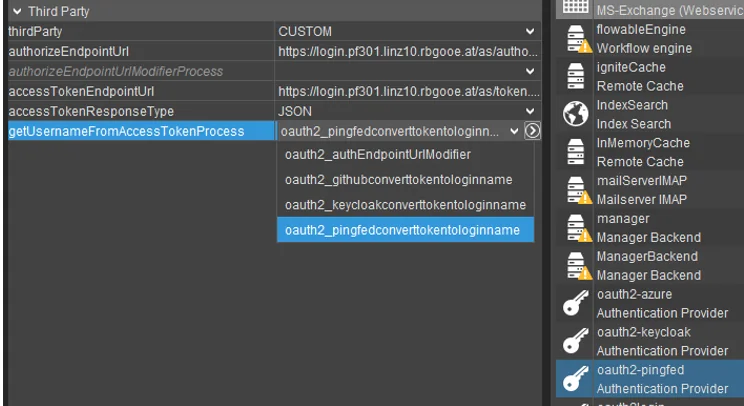Screen dimensions: 744x406
Task: Click the ManagerBackend warning server icon
Action: 578,266
